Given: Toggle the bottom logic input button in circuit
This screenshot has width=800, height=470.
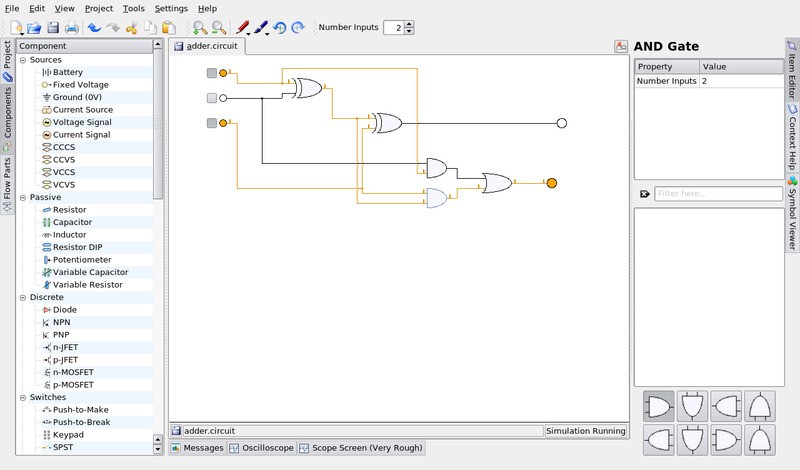Looking at the screenshot, I should (211, 123).
